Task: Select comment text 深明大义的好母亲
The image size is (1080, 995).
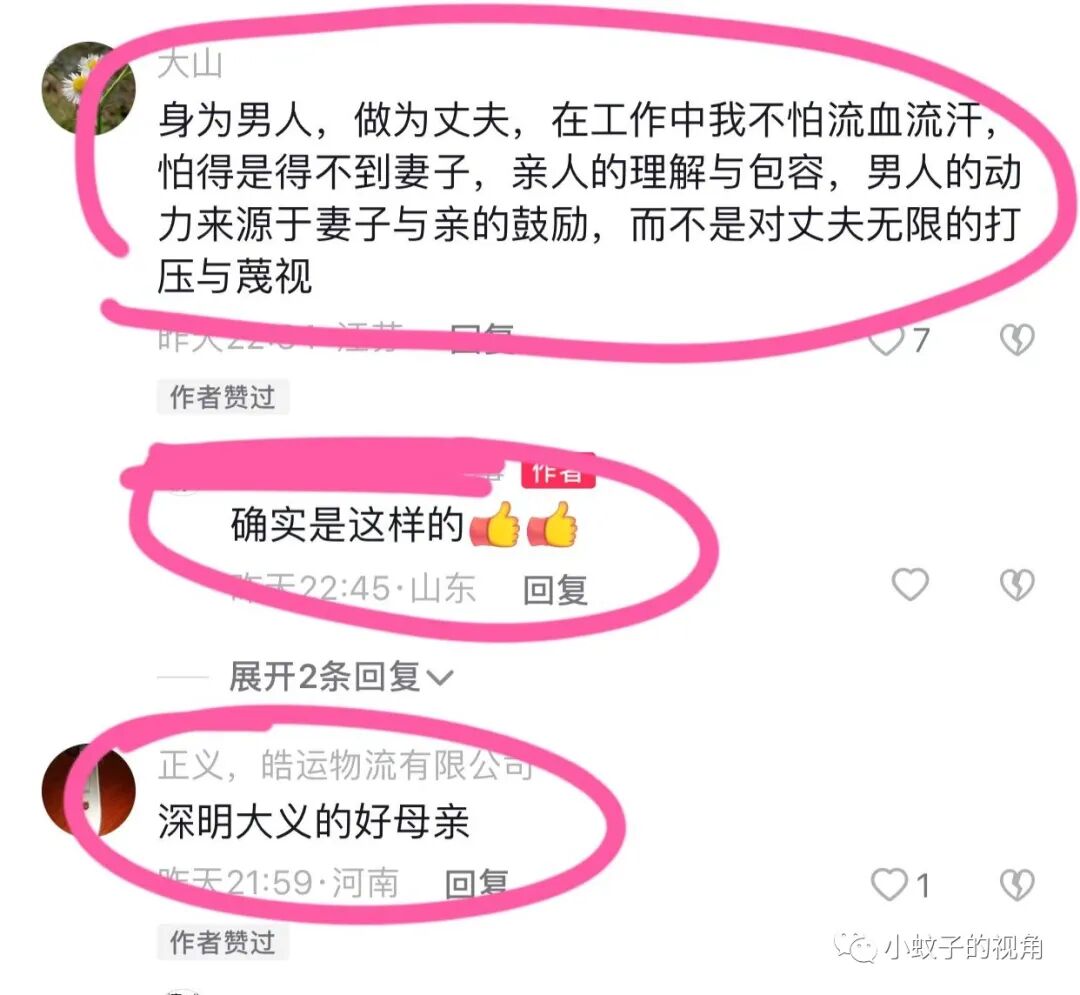Action: [x=314, y=822]
